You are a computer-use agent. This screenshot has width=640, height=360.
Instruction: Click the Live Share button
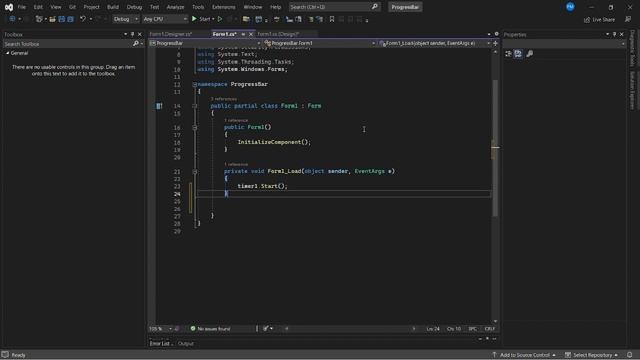point(599,19)
